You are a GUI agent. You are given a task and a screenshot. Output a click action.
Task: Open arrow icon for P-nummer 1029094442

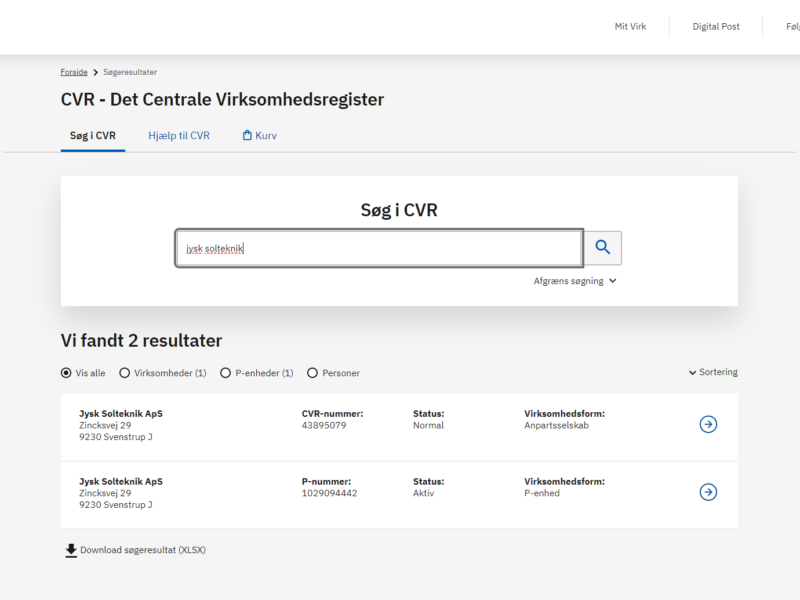(708, 492)
